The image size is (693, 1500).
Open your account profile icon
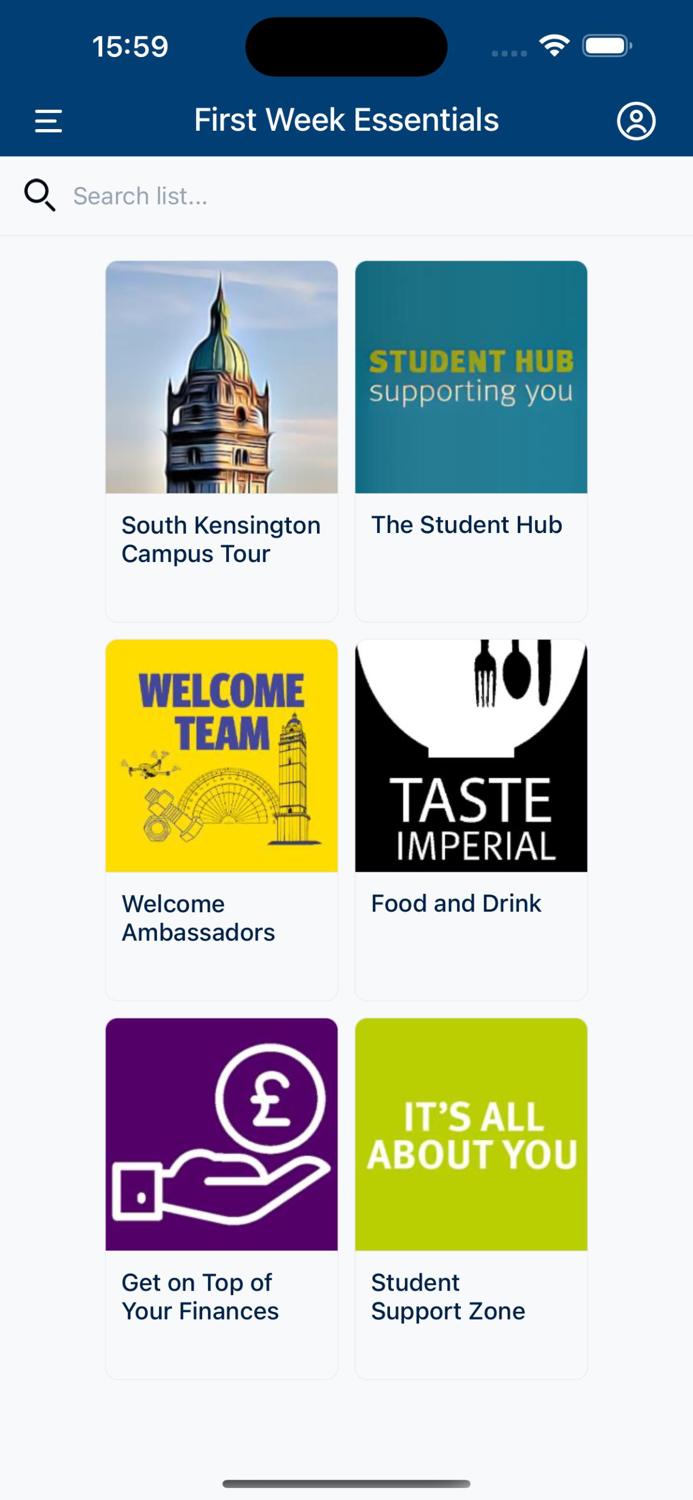tap(637, 120)
